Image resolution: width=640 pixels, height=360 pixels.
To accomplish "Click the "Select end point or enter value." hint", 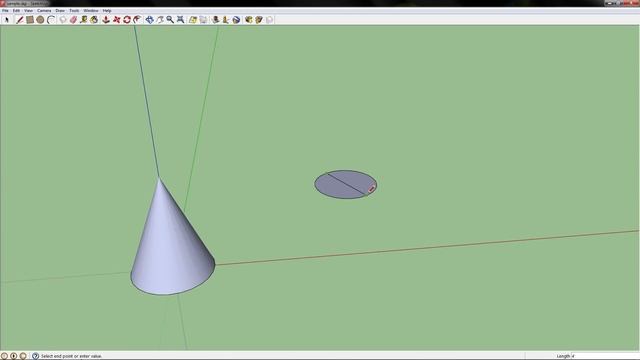I will pos(71,356).
